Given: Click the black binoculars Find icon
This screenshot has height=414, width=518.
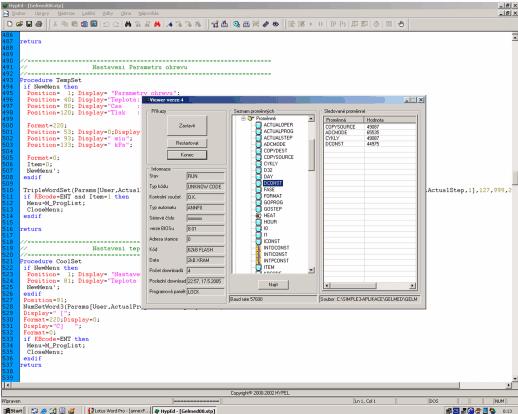Looking at the screenshot, I should click(x=128, y=24).
